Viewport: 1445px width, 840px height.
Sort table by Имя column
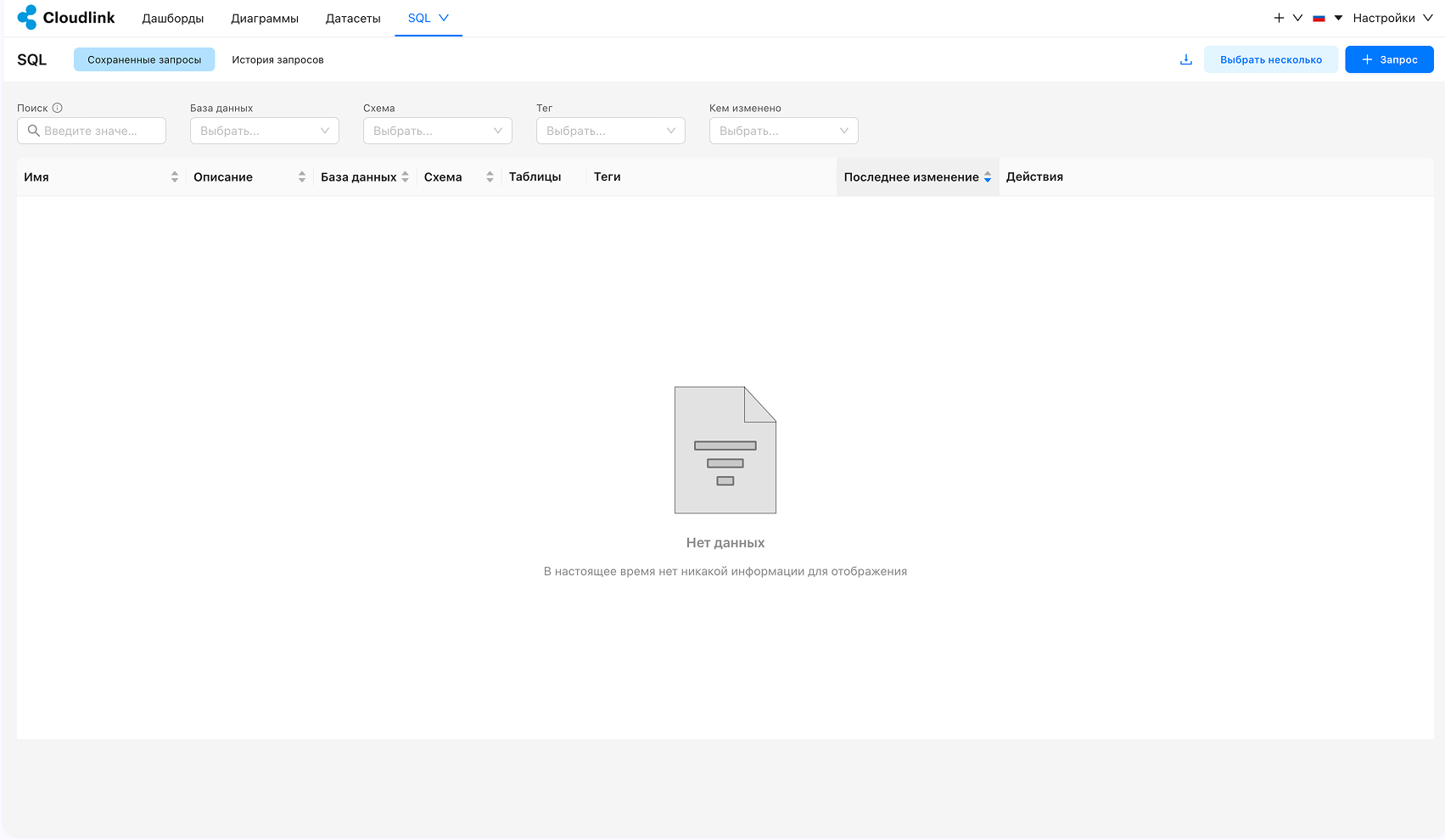101,176
